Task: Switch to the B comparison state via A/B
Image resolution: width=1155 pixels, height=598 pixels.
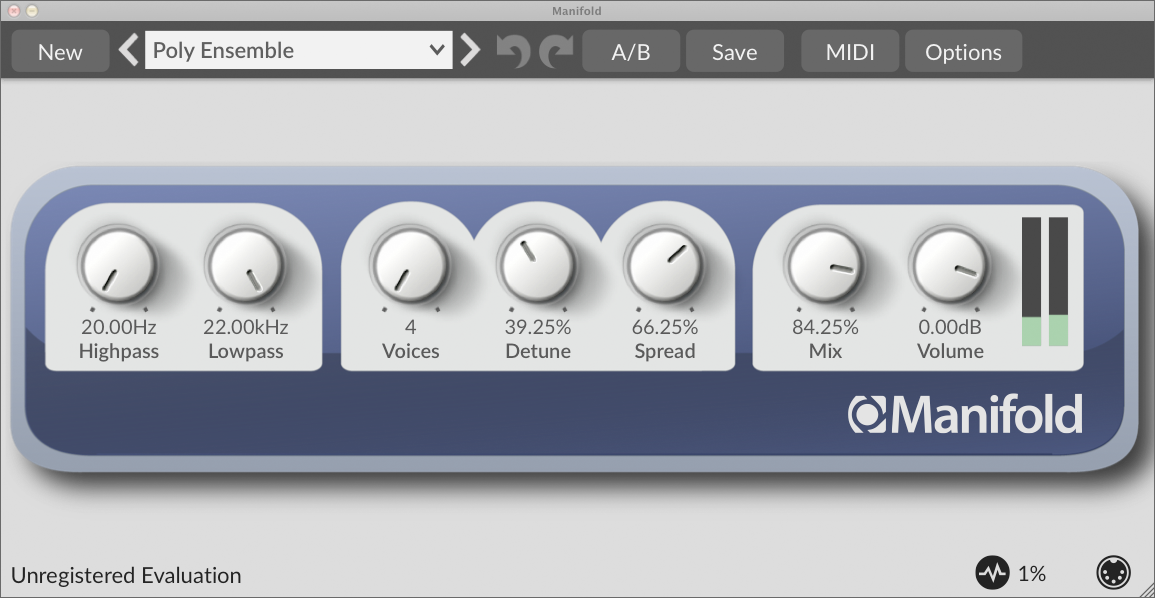Action: click(631, 50)
